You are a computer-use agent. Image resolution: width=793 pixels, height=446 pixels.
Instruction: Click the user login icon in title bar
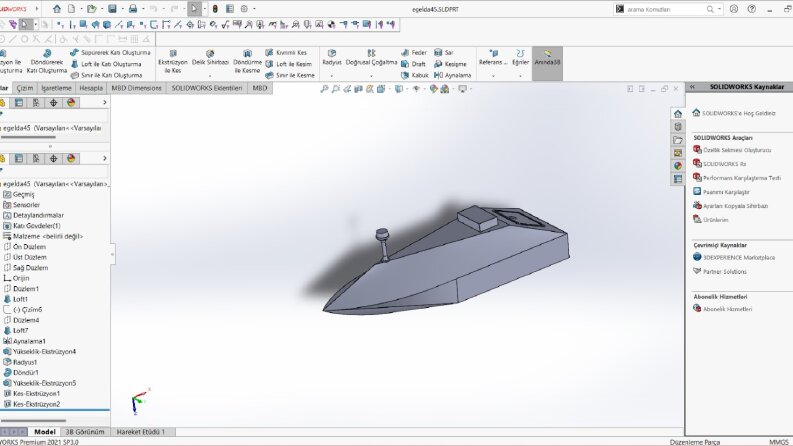[x=734, y=9]
